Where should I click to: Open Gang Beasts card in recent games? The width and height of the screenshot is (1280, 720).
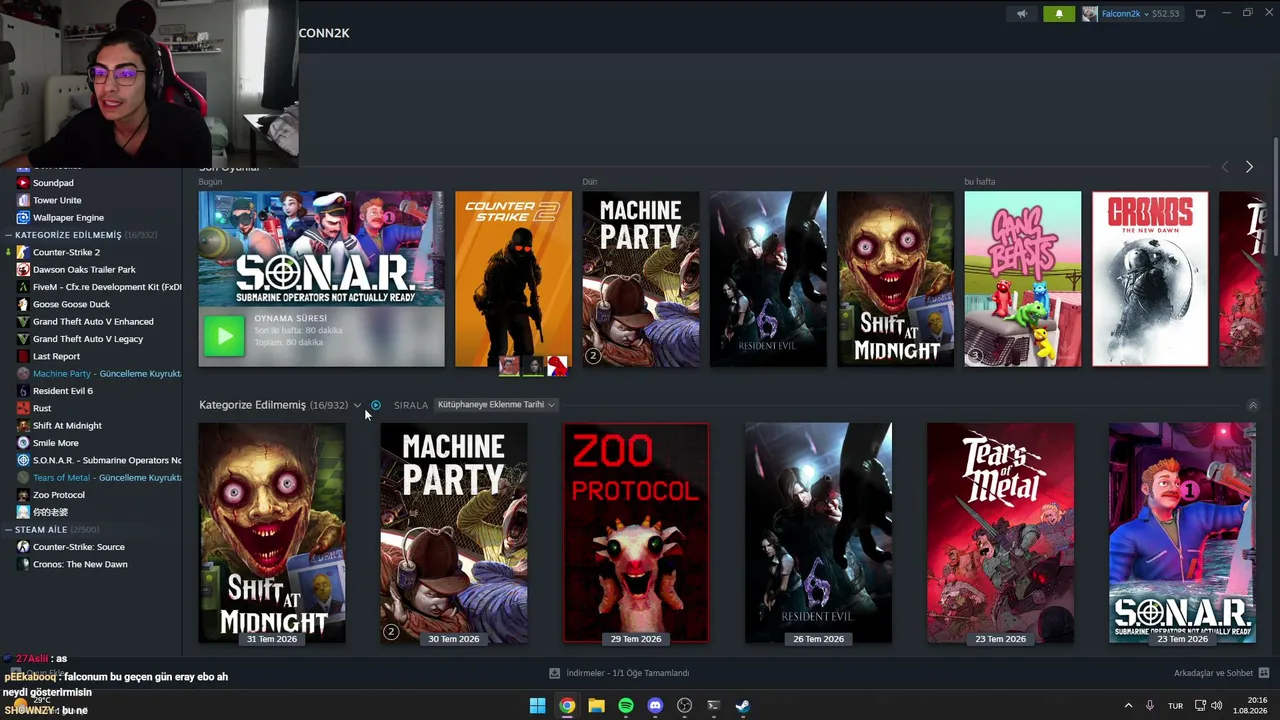pyautogui.click(x=1022, y=279)
